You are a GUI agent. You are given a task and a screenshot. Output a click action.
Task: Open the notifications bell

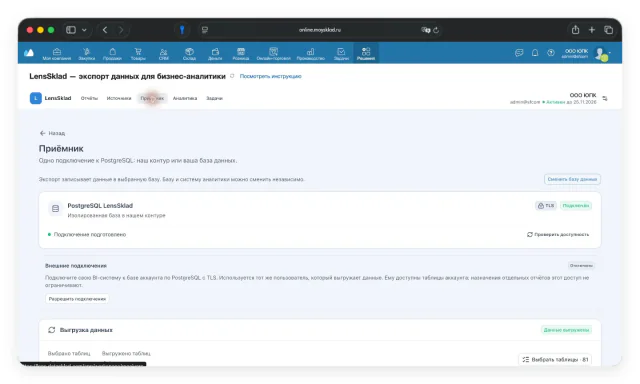535,53
